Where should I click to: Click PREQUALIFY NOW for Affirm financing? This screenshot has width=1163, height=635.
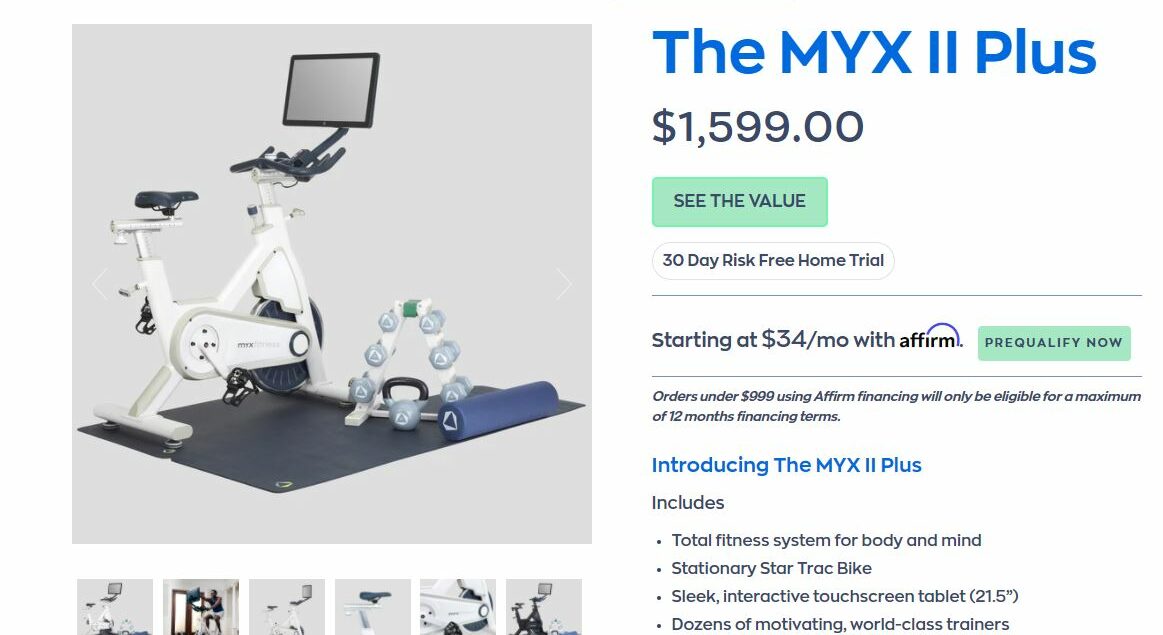point(1054,343)
